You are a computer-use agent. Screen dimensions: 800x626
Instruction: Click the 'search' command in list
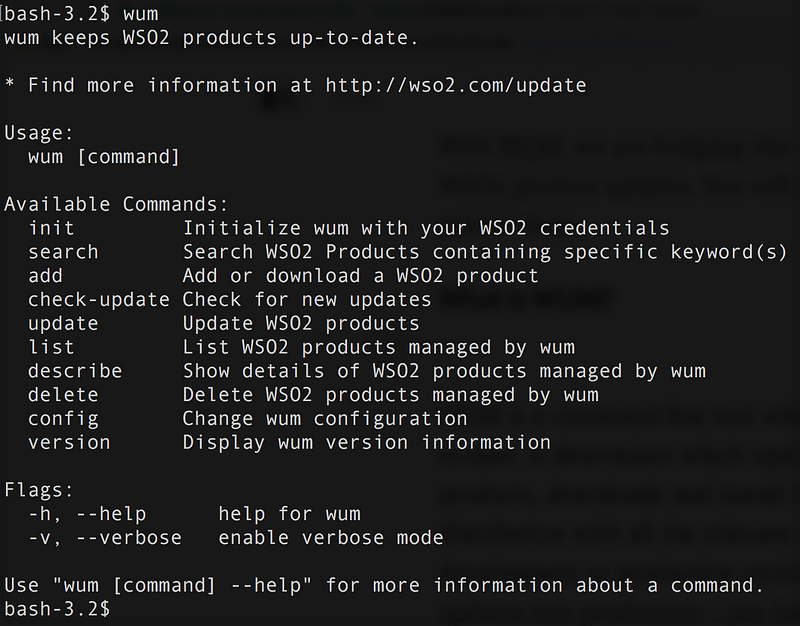[x=63, y=252]
